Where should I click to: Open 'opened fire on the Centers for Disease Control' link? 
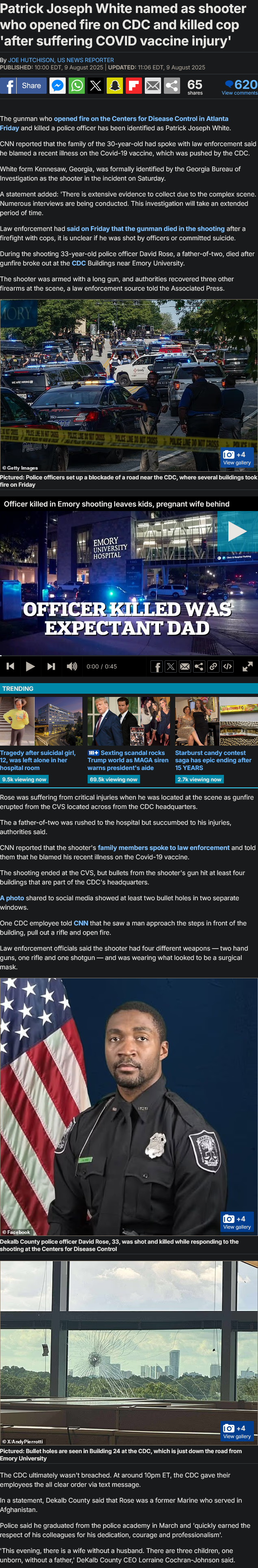coord(114,123)
